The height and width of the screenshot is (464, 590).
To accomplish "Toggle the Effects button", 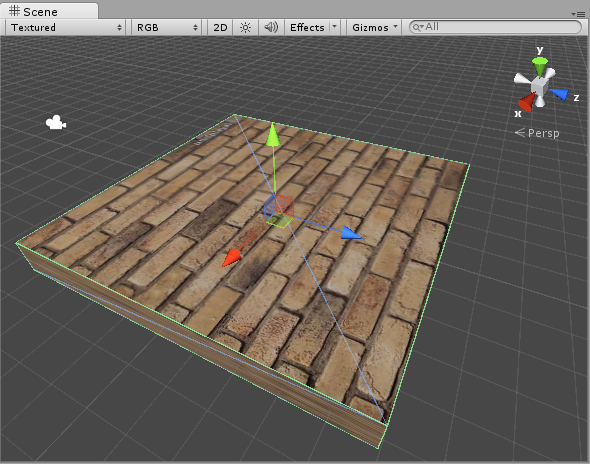I will pyautogui.click(x=307, y=27).
